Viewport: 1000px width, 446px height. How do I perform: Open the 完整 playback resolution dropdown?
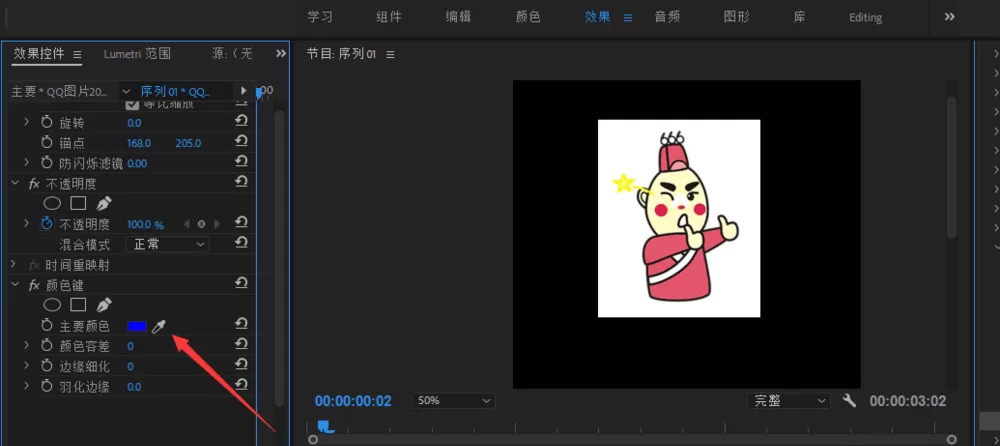click(x=789, y=401)
